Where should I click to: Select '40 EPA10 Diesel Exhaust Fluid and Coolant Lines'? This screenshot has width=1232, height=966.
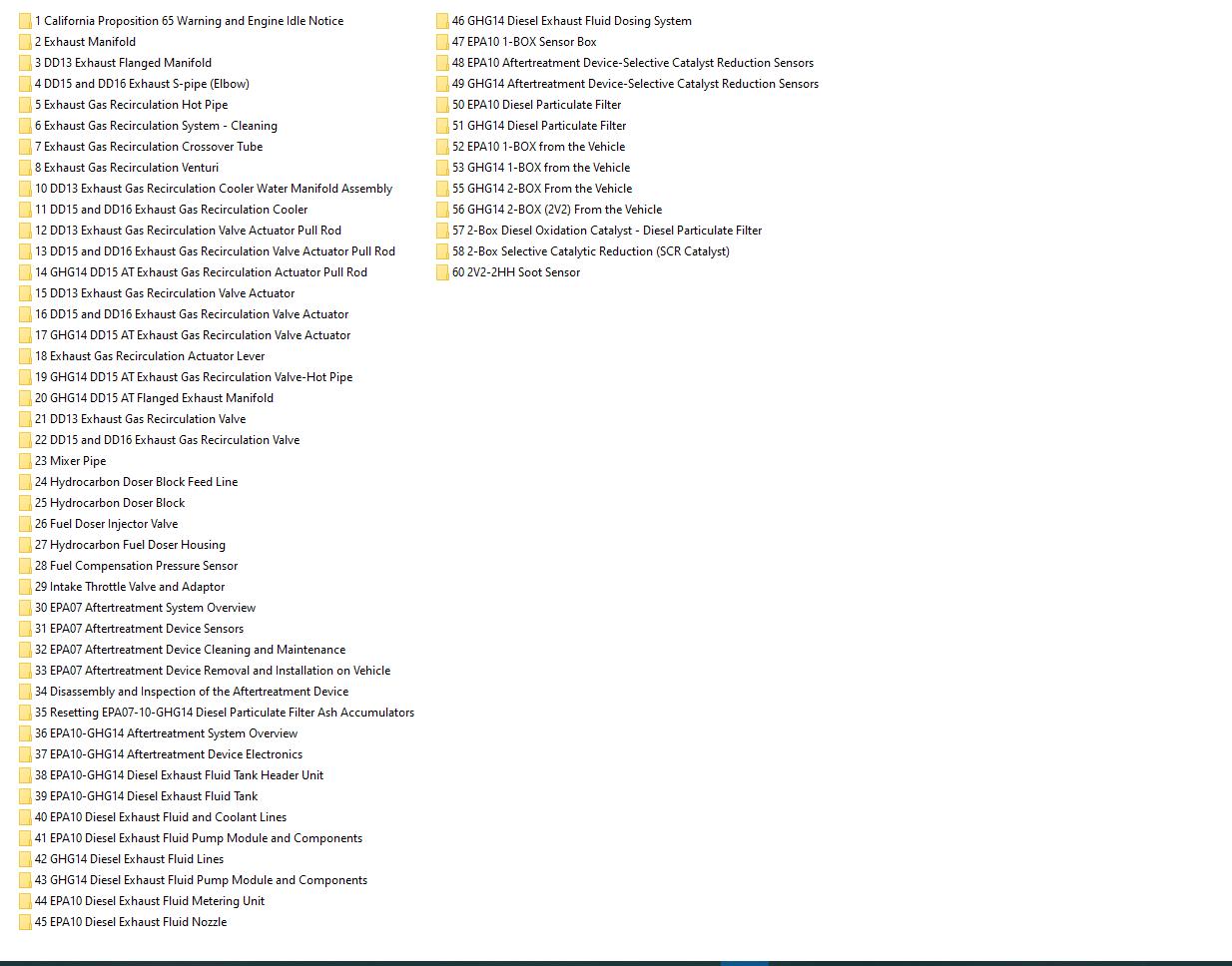161,817
